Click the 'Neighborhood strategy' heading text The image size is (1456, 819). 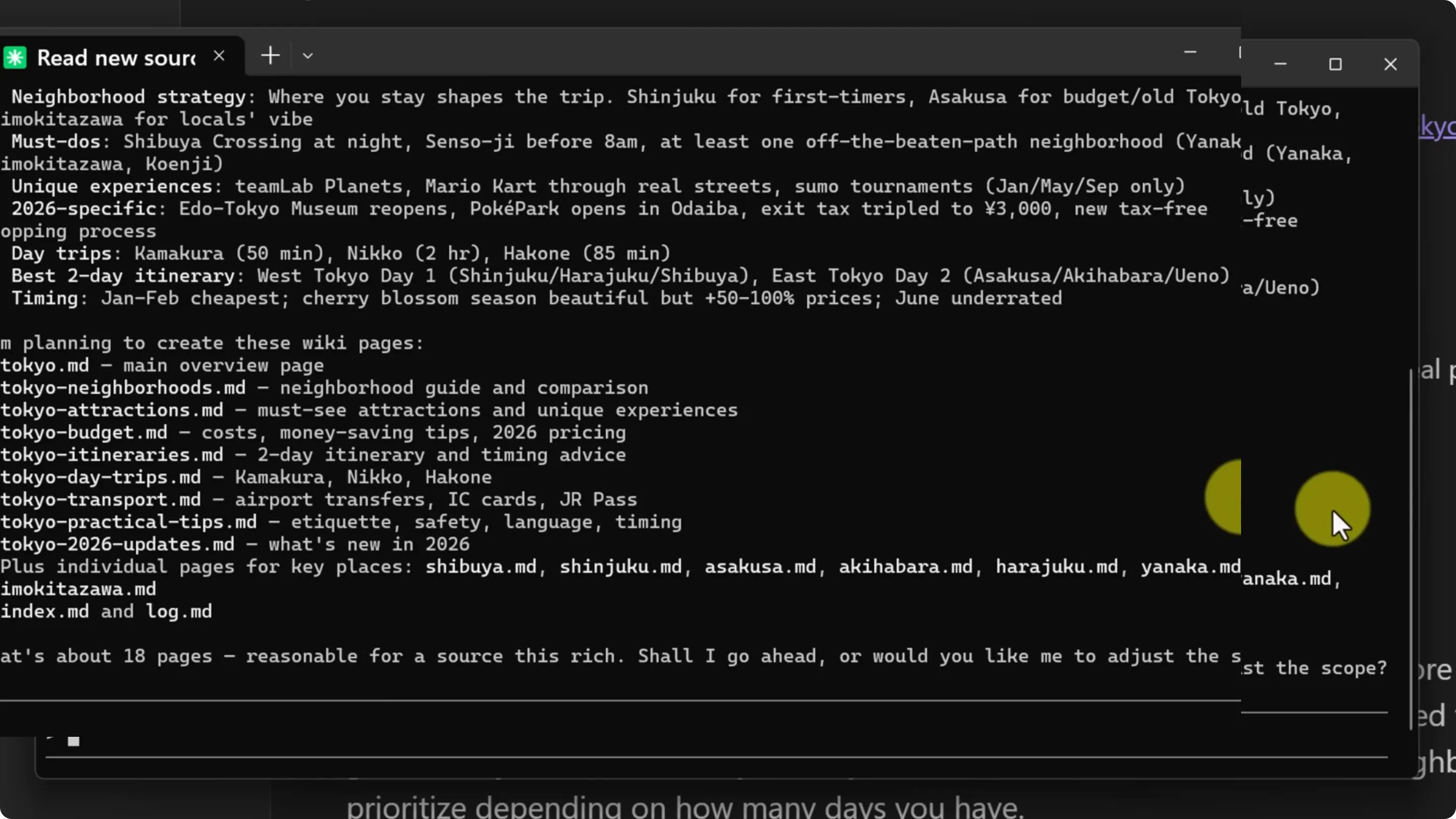coord(128,97)
